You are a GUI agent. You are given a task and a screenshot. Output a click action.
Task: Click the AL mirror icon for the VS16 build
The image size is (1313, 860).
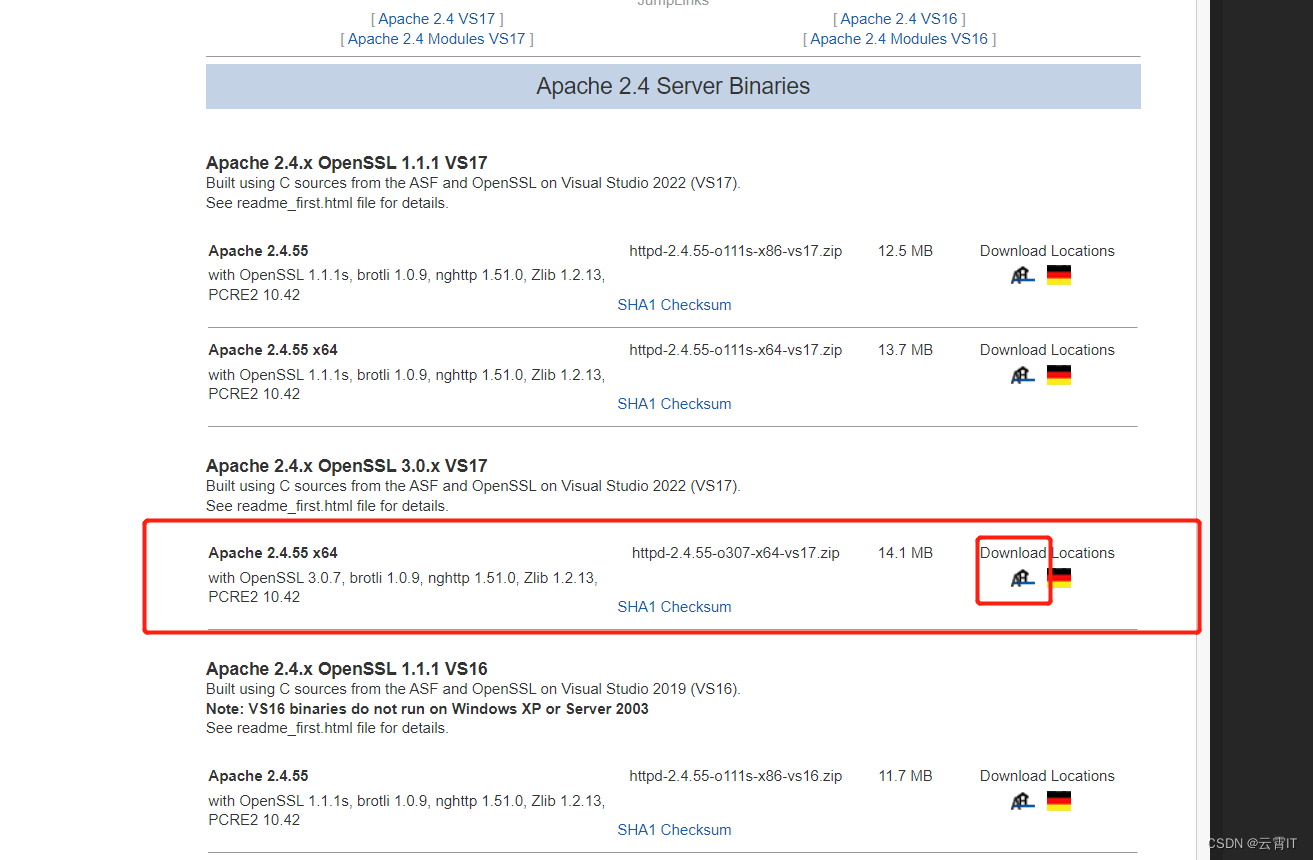pos(1022,800)
